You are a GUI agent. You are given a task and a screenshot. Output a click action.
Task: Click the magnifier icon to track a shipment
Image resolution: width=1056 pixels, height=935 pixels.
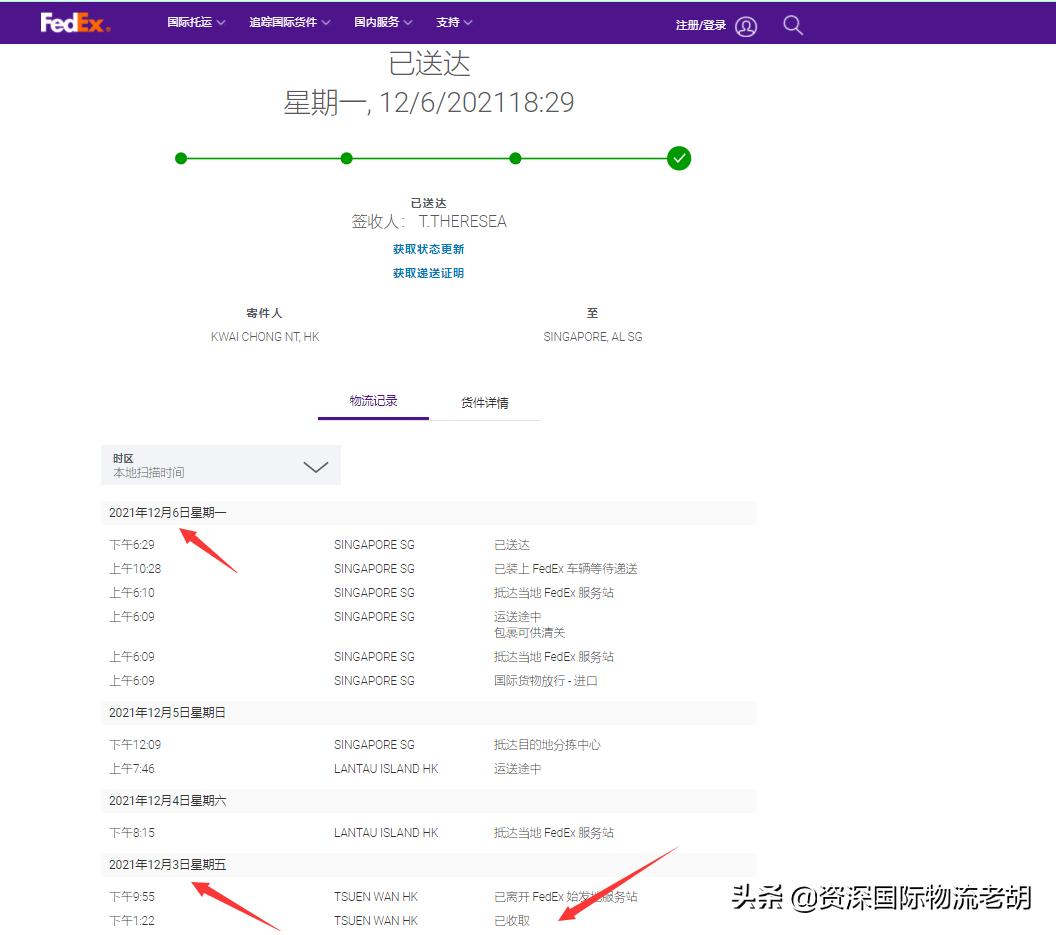[792, 25]
